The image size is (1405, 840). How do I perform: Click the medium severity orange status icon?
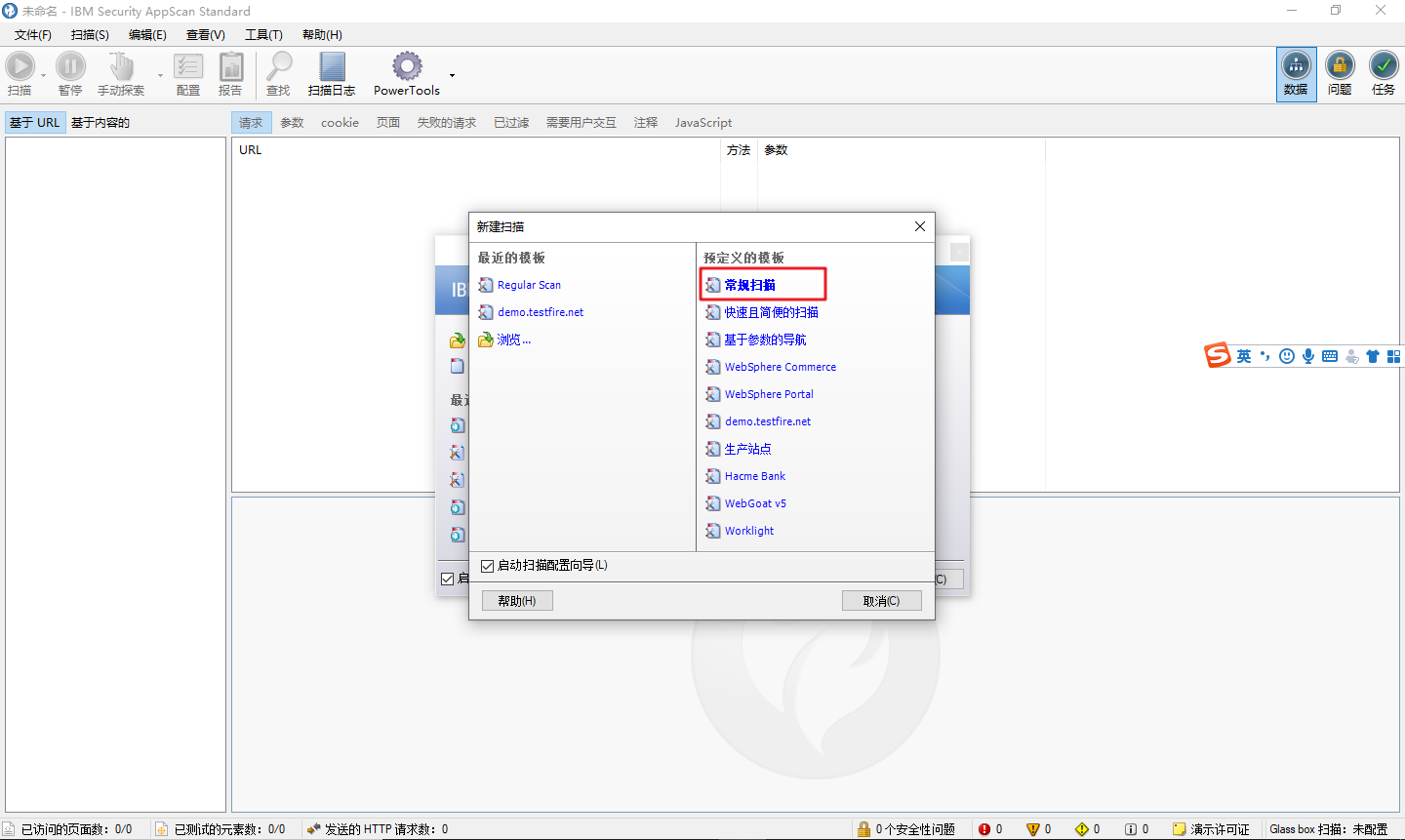coord(1033,829)
